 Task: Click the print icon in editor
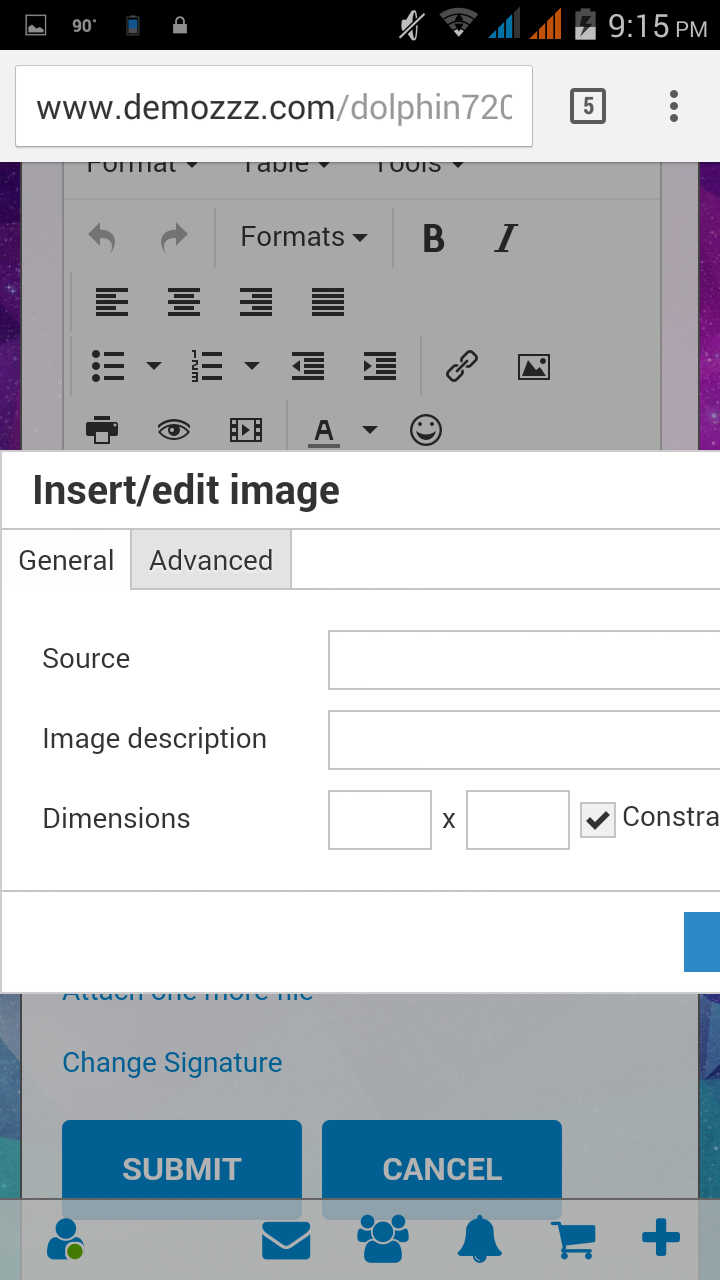tap(102, 430)
